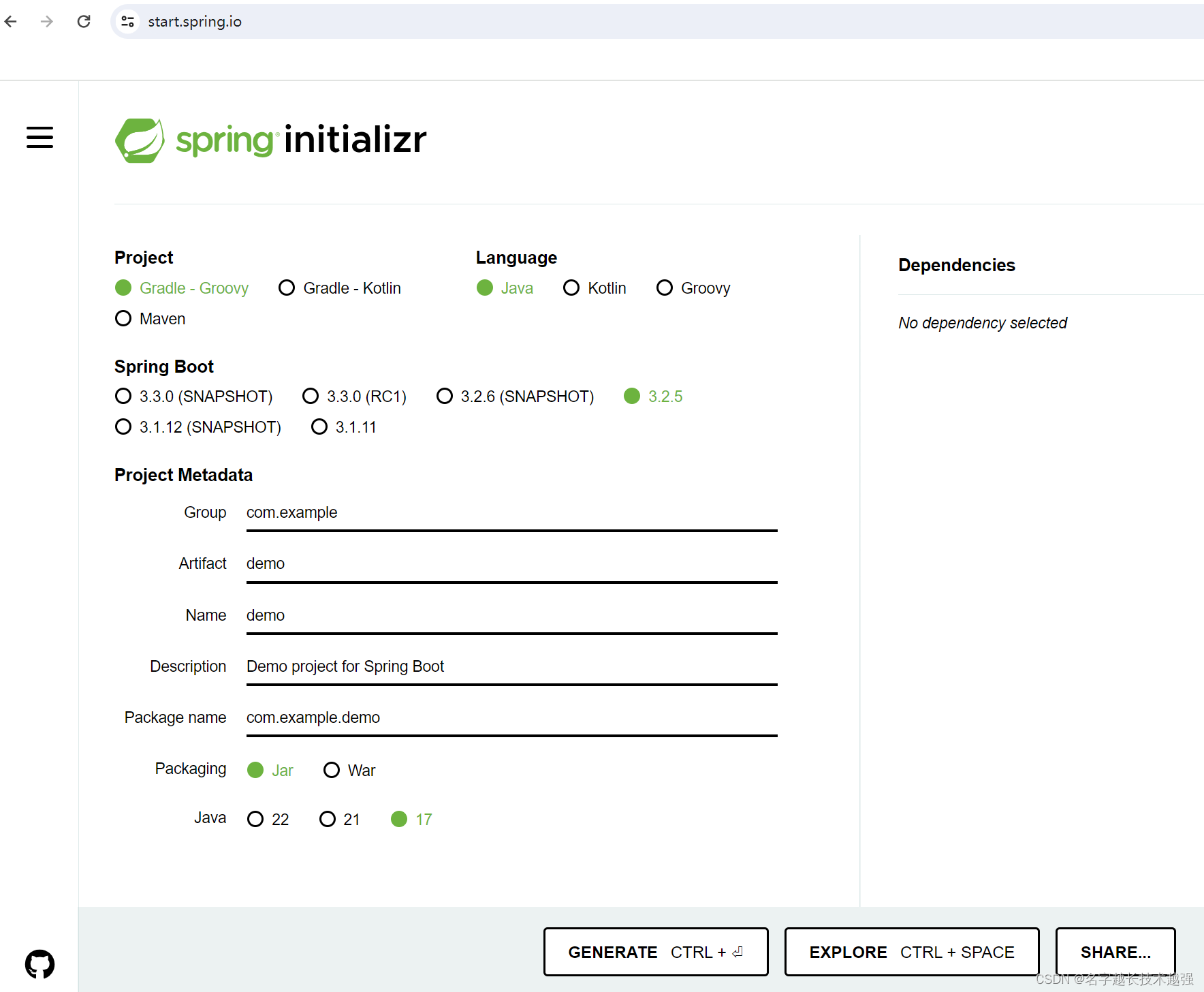The height and width of the screenshot is (992, 1204).
Task: Open the GitHub link icon
Action: (39, 964)
